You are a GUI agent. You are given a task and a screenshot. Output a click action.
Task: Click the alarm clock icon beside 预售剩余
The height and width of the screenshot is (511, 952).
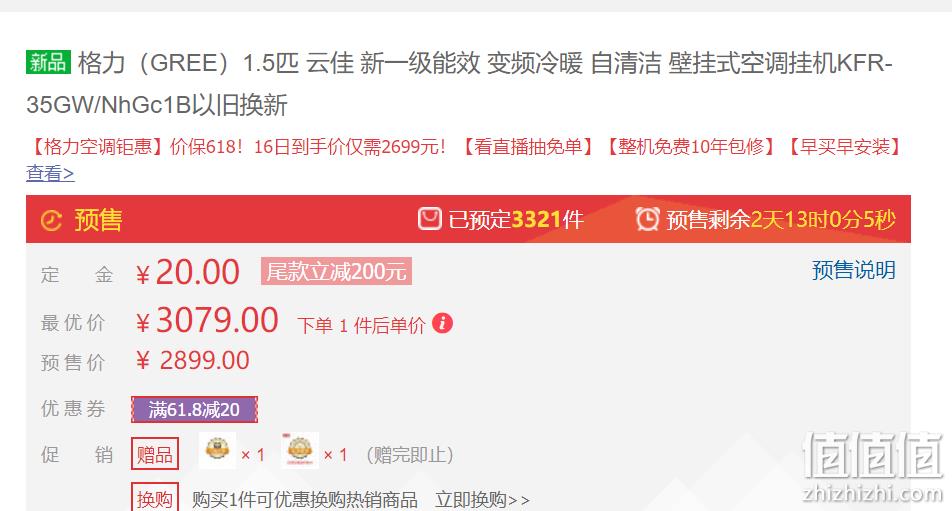point(647,218)
